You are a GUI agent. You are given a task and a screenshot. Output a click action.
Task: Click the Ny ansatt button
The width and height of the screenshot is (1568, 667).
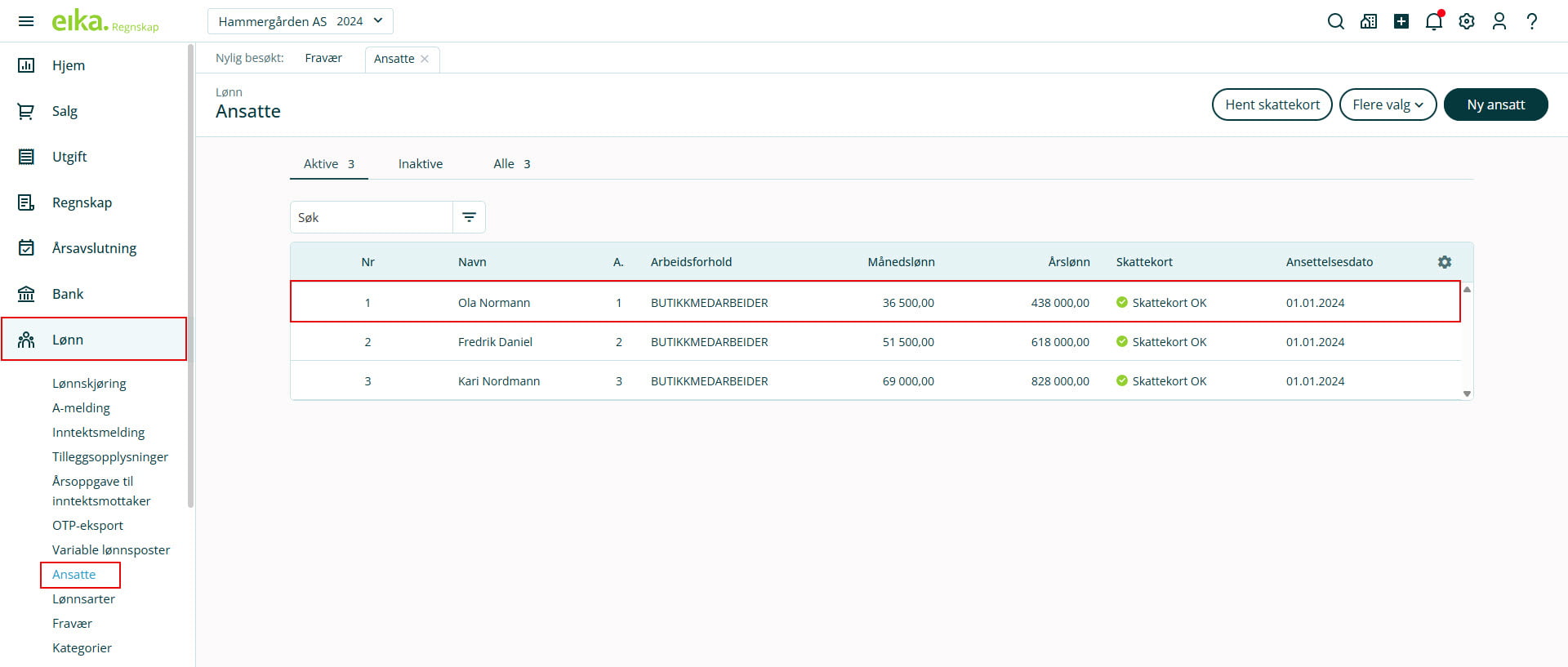(x=1494, y=104)
